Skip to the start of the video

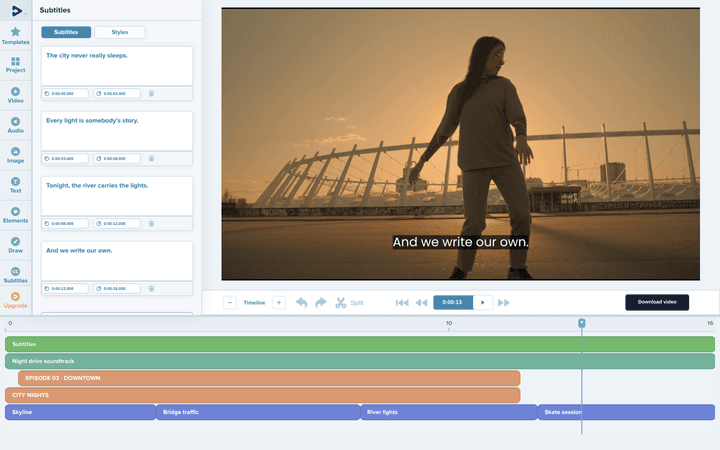(402, 303)
